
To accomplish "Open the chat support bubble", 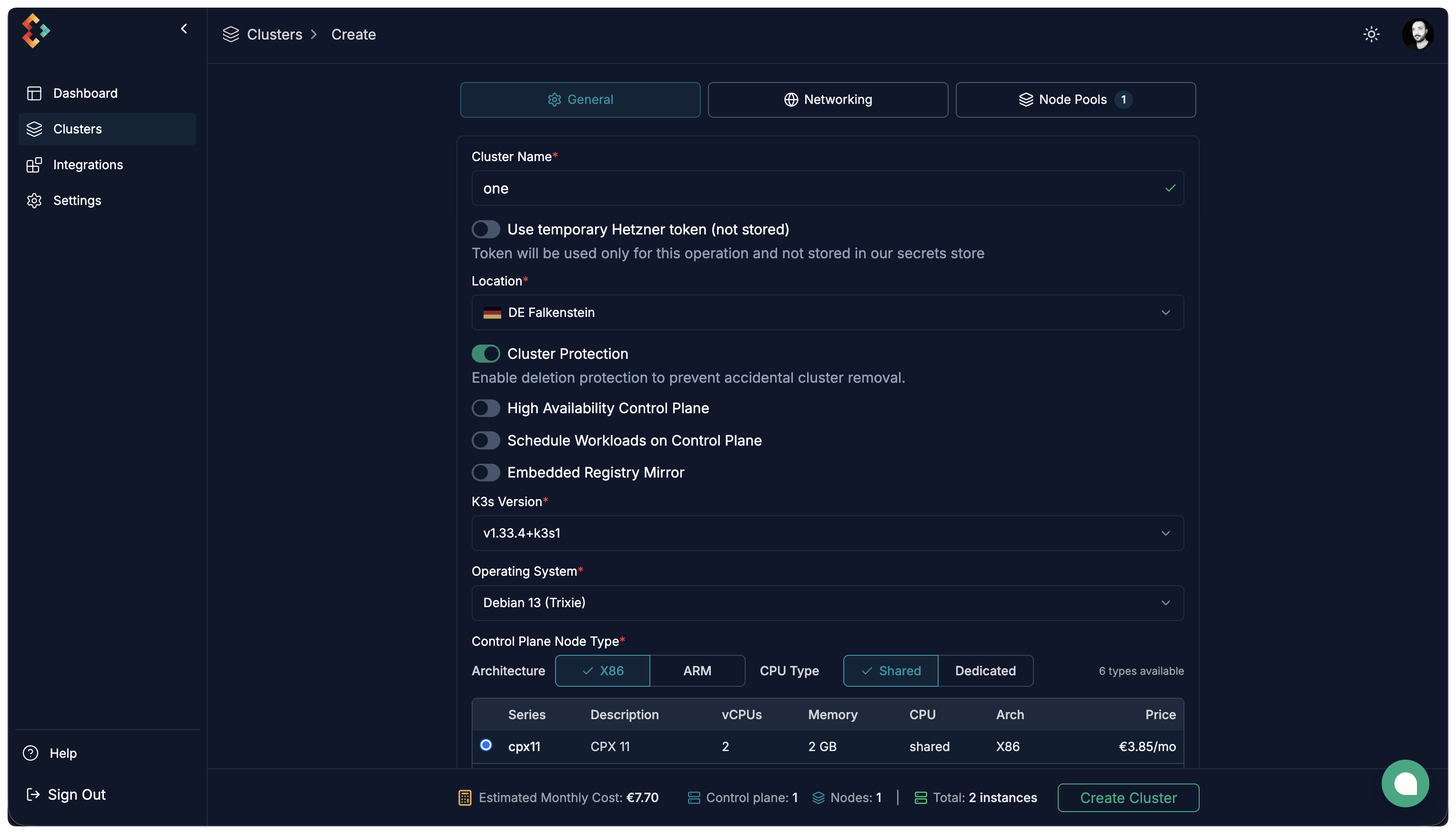I will 1405,783.
